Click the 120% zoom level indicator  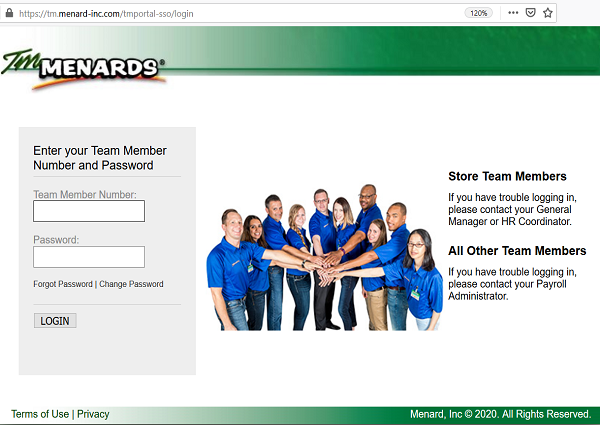tap(478, 13)
